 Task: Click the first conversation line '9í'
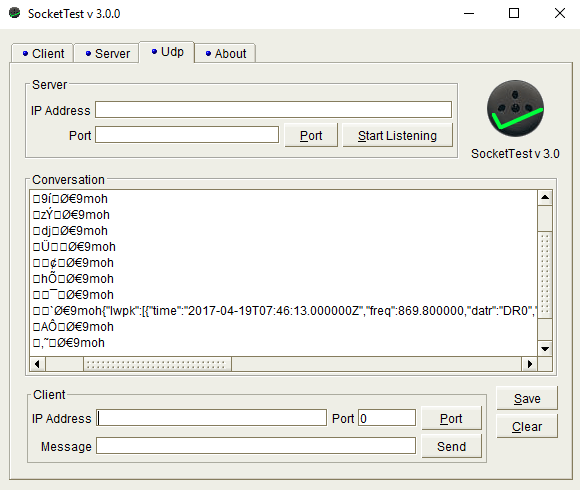[x=70, y=199]
